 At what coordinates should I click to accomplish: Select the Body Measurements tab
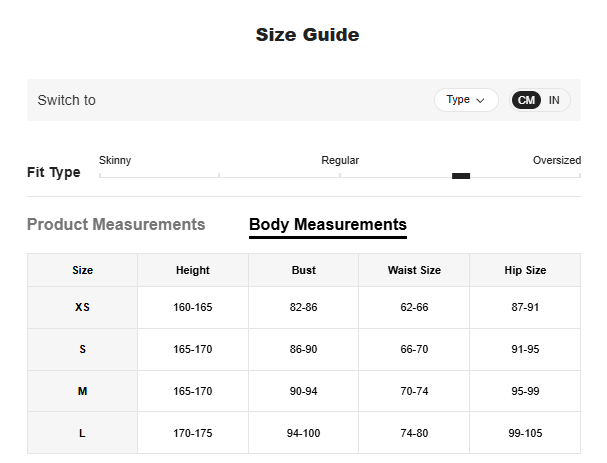point(327,225)
